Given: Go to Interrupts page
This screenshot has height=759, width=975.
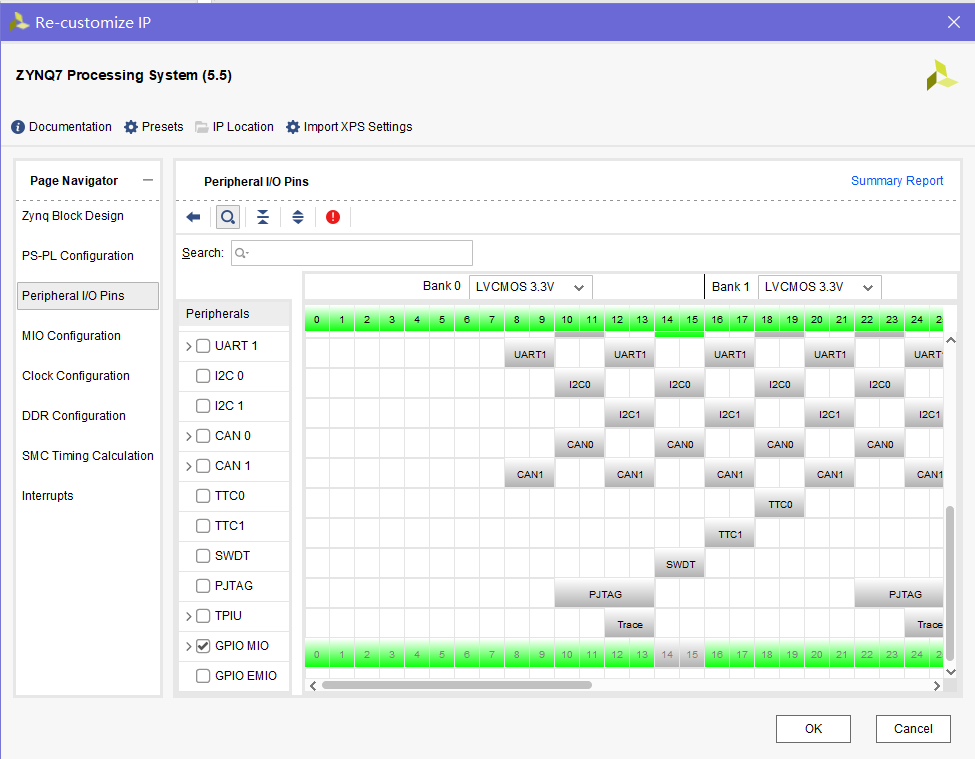Looking at the screenshot, I should coord(48,495).
